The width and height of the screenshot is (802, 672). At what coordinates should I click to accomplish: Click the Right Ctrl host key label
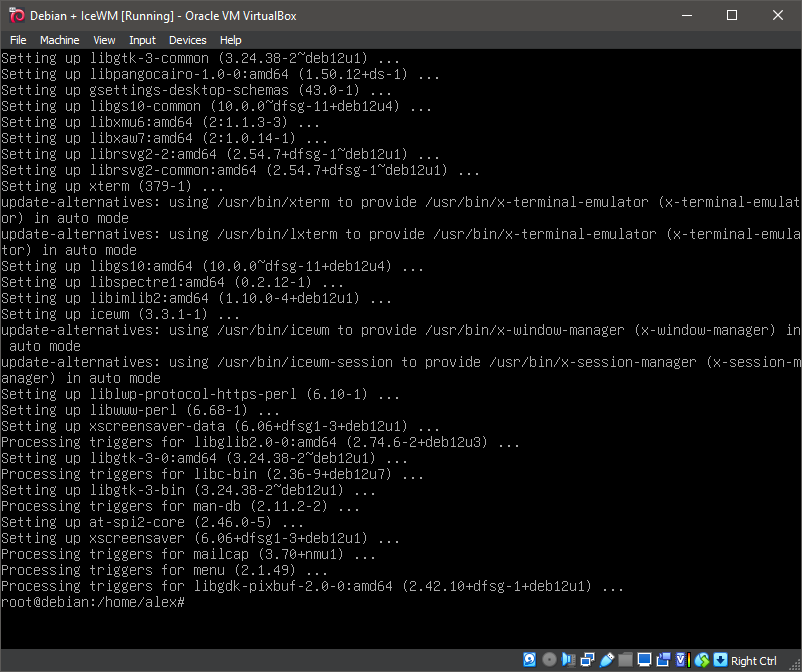(753, 660)
